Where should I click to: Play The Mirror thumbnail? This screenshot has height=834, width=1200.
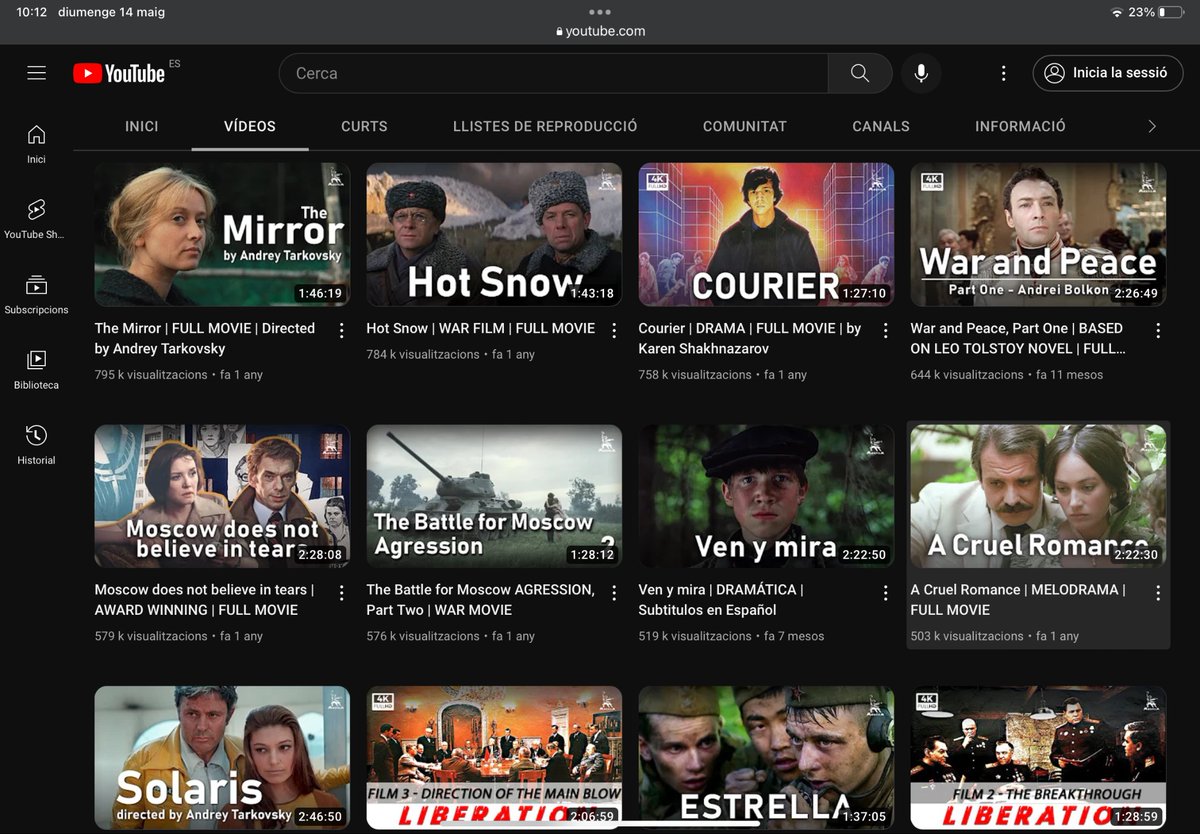(222, 234)
